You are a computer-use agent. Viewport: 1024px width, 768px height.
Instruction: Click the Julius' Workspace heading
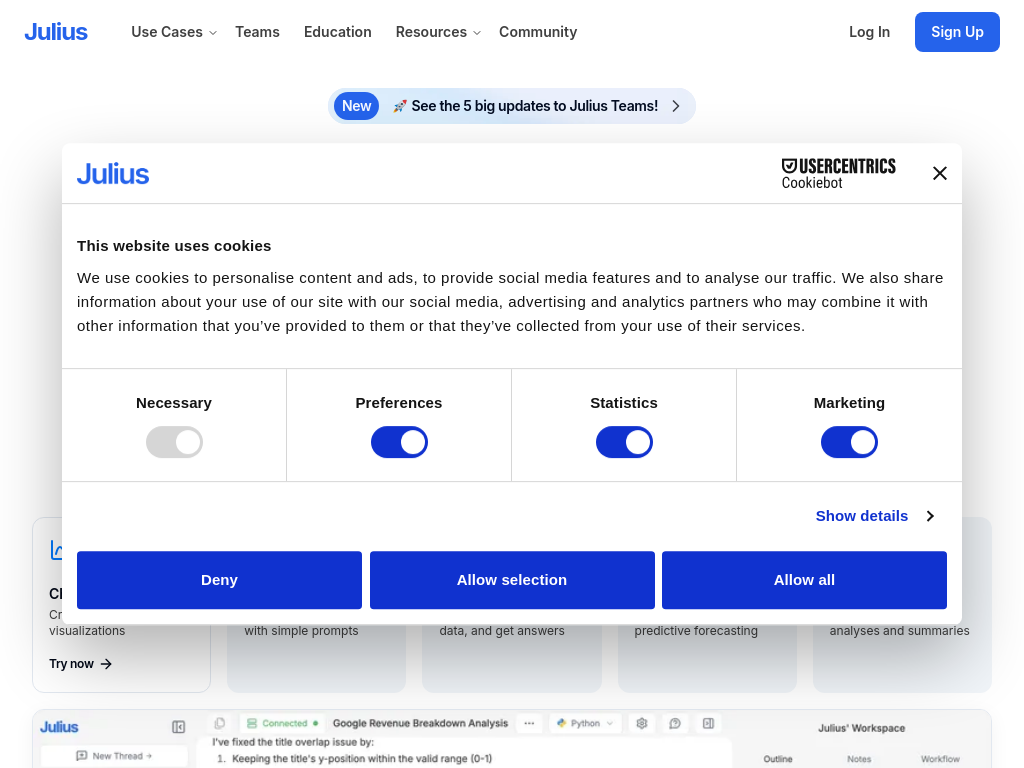point(861,728)
